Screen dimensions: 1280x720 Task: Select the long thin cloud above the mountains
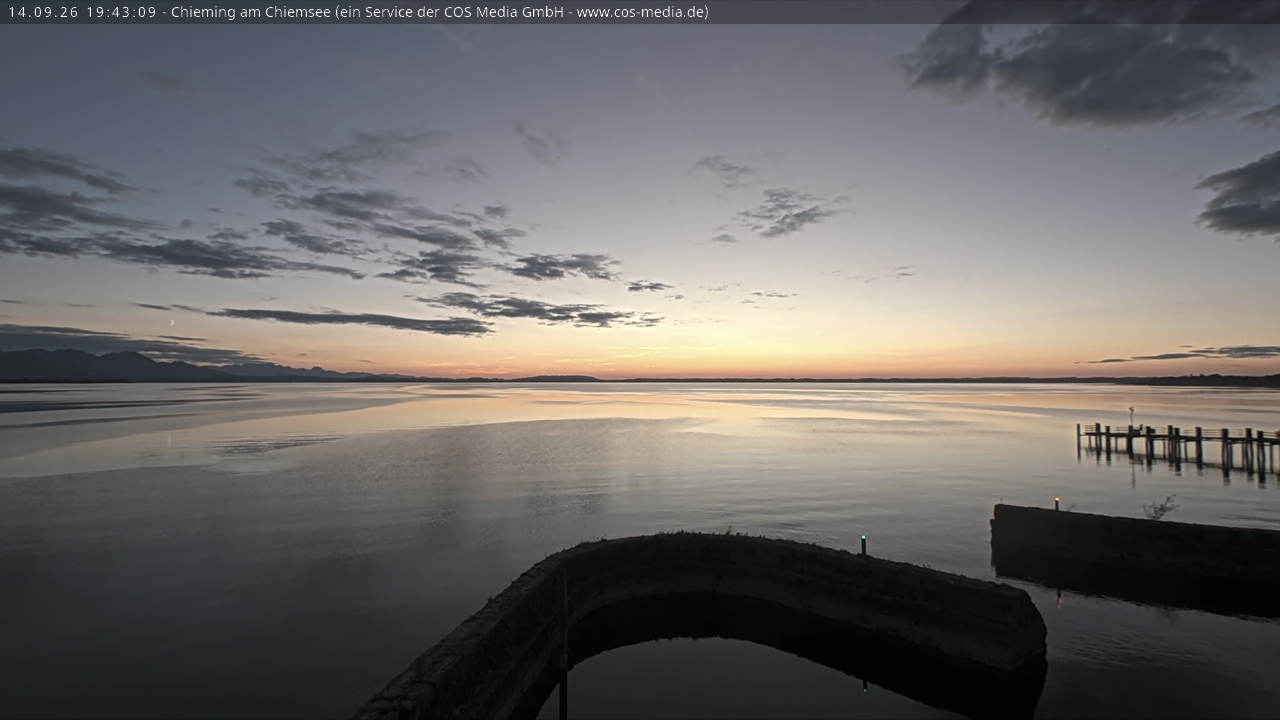(350, 320)
